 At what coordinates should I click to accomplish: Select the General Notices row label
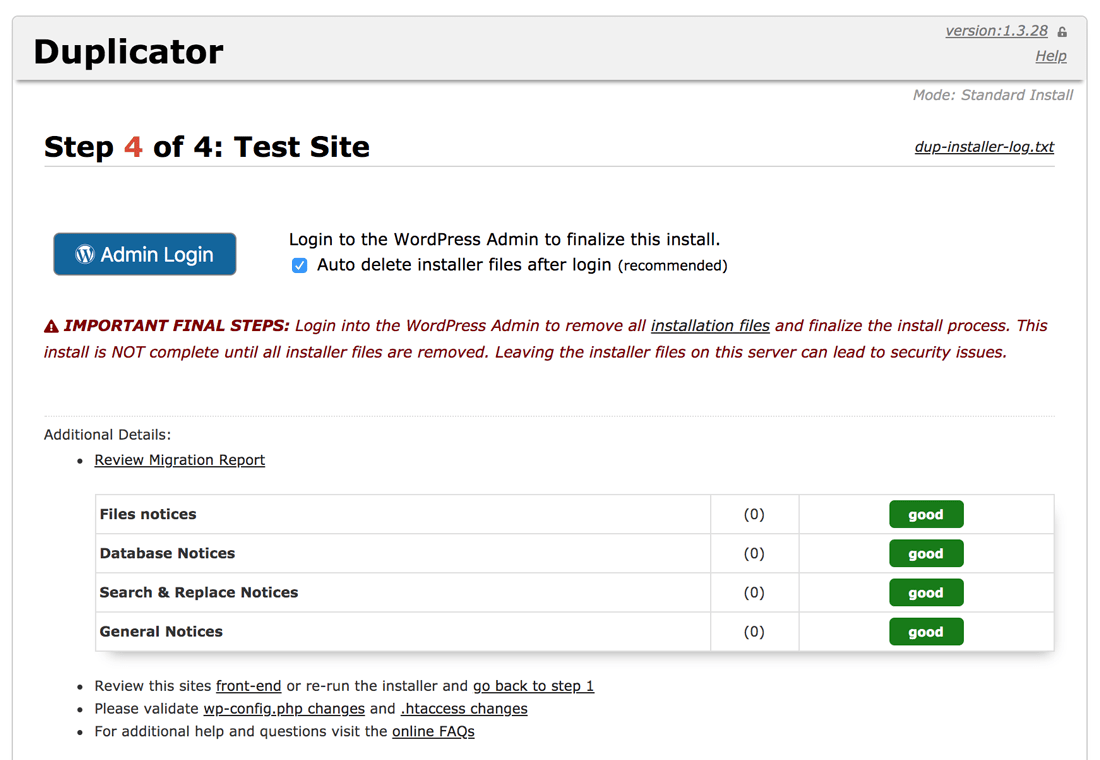(x=161, y=632)
